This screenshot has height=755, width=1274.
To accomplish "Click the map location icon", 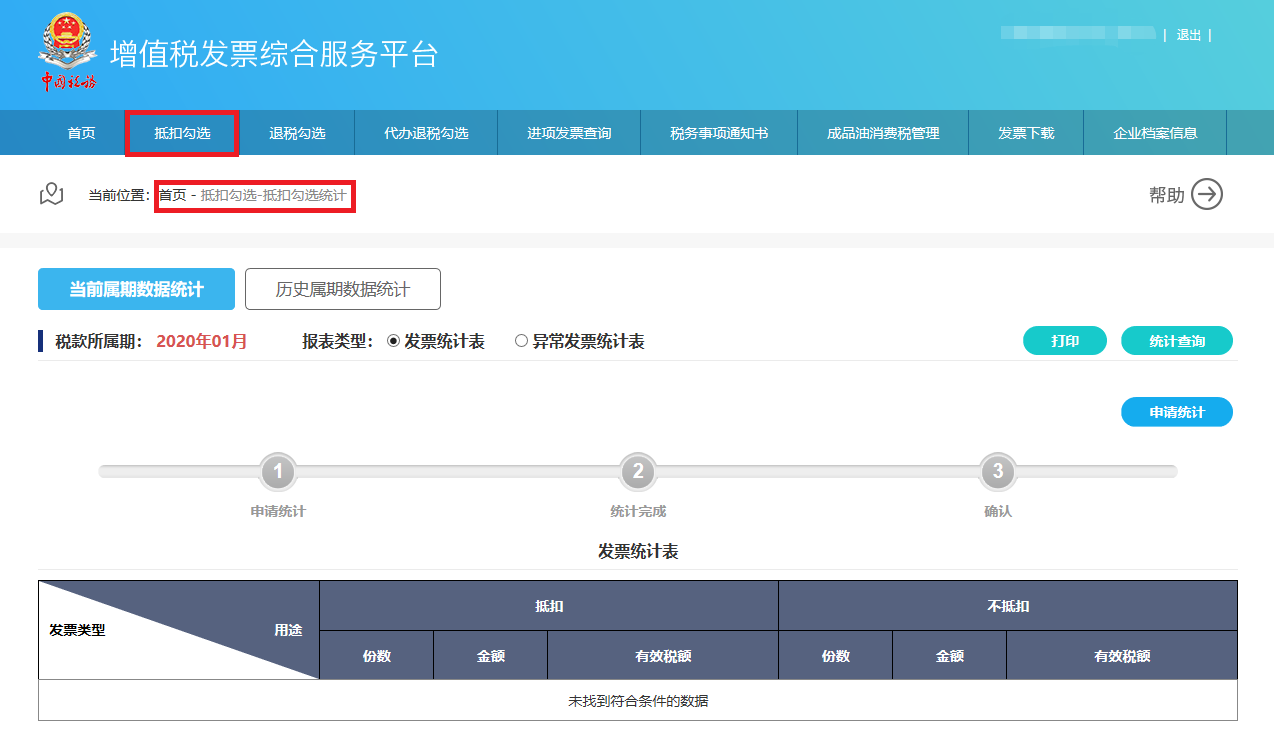I will pos(51,195).
